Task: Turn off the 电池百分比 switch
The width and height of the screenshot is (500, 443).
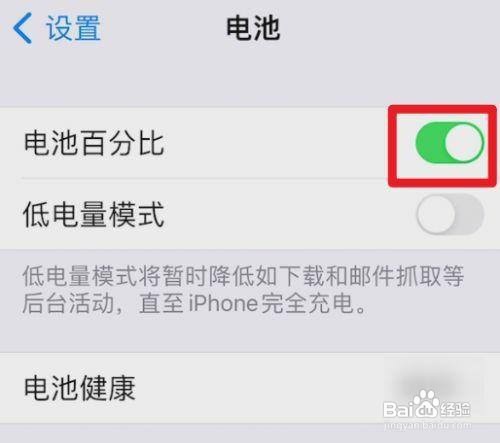Action: coord(449,143)
